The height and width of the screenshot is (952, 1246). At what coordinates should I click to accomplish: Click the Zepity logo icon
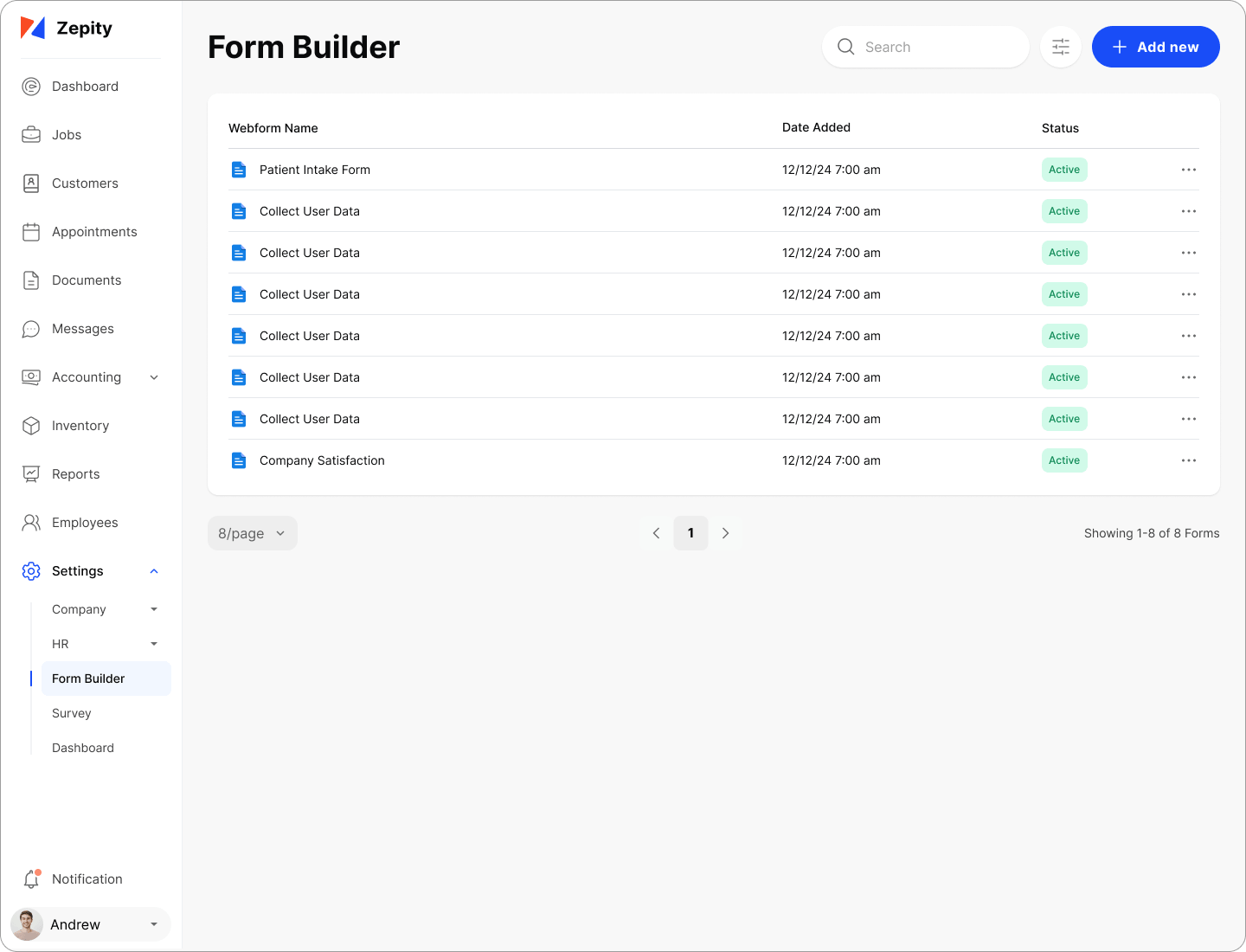33,28
